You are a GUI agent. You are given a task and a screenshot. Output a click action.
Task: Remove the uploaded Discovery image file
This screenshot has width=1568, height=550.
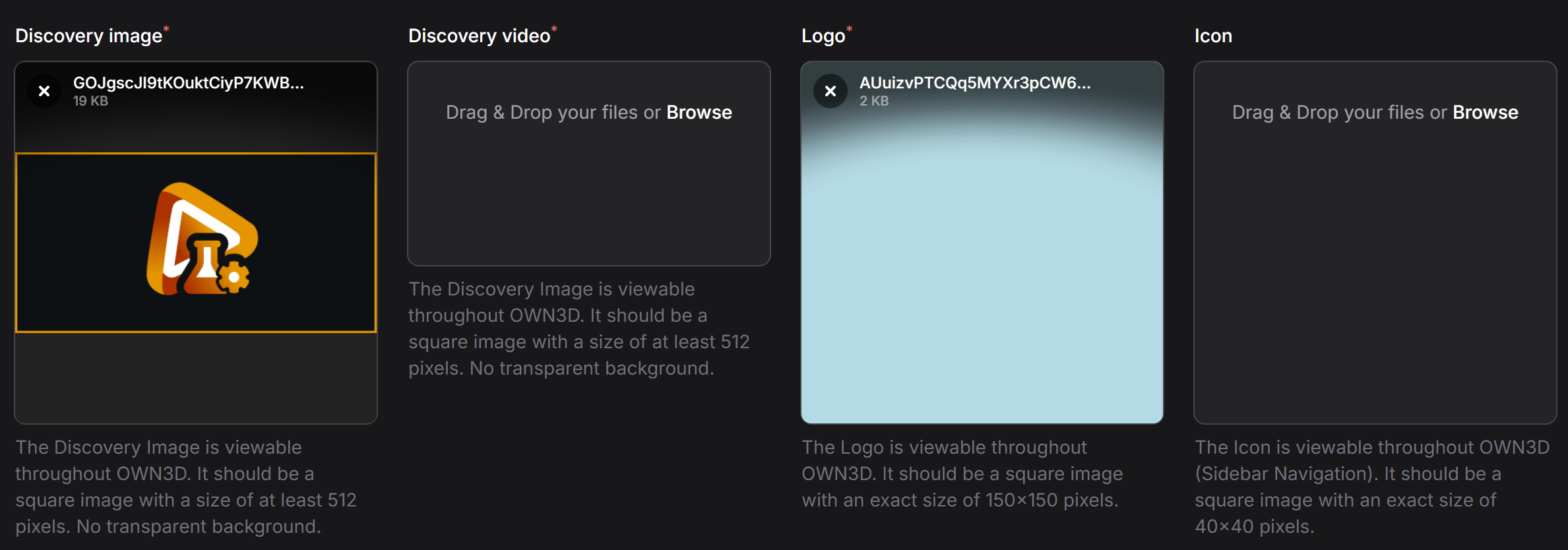pyautogui.click(x=44, y=91)
